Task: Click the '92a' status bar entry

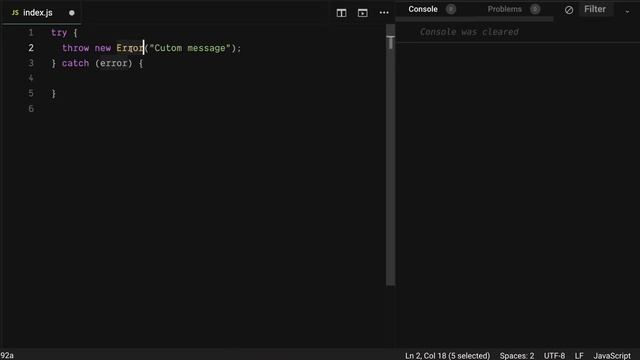Action: 7,356
